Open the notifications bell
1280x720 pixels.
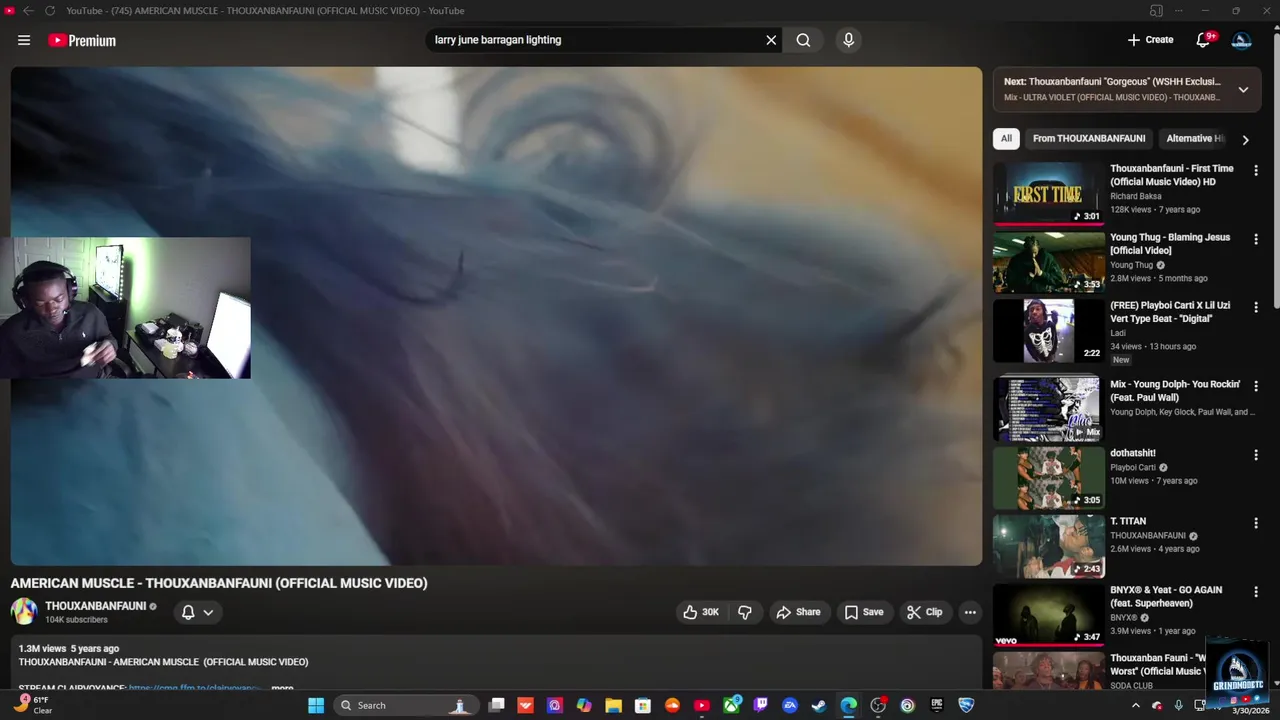coord(1203,40)
